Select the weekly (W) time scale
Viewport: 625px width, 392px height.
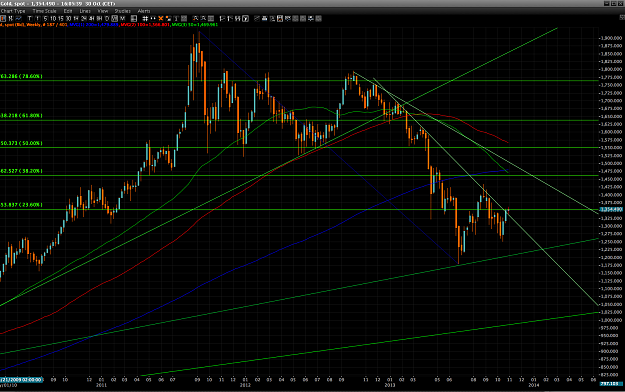pos(114,18)
